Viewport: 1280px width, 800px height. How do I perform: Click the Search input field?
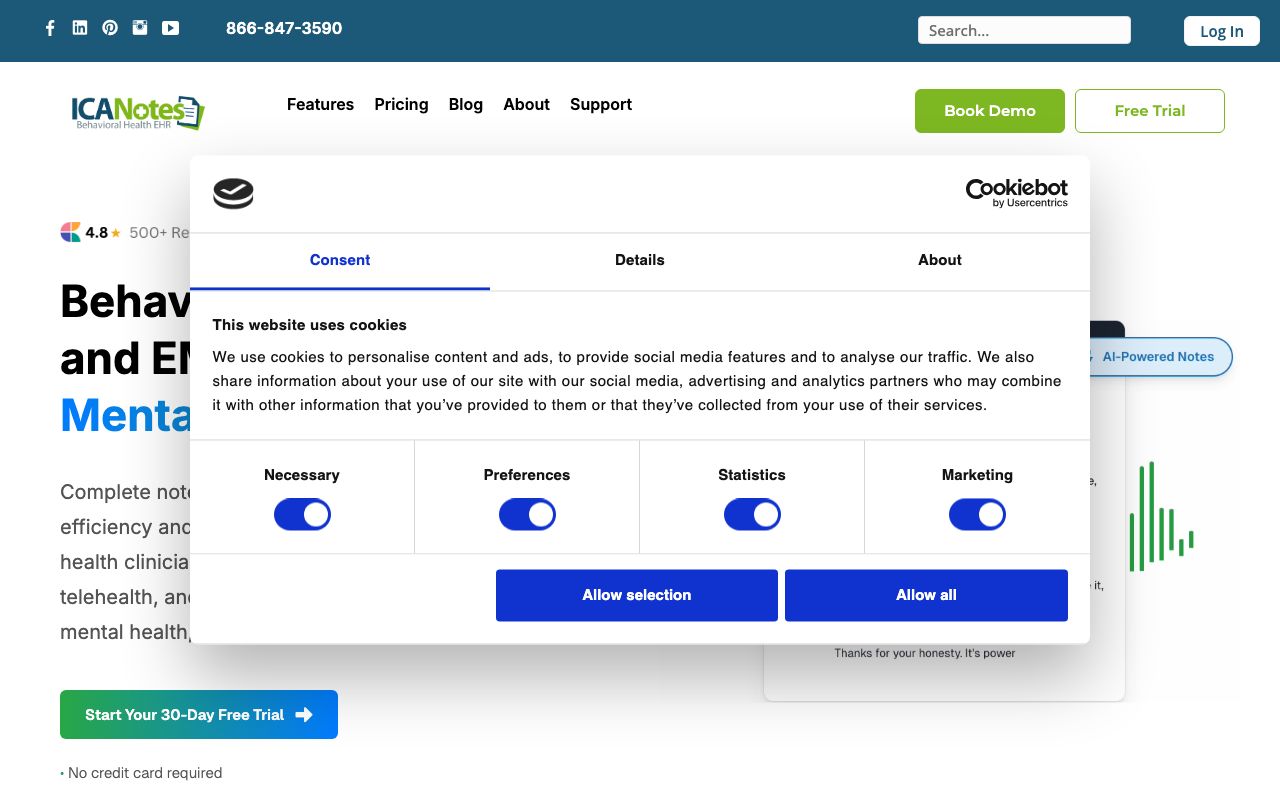point(1024,30)
